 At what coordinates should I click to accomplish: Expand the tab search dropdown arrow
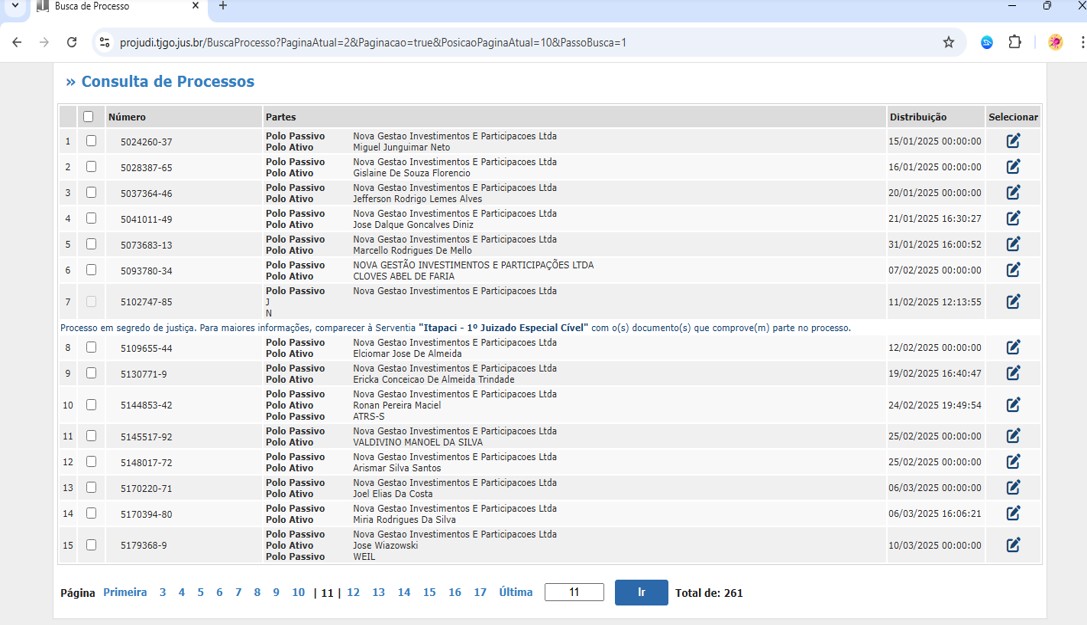tap(15, 6)
